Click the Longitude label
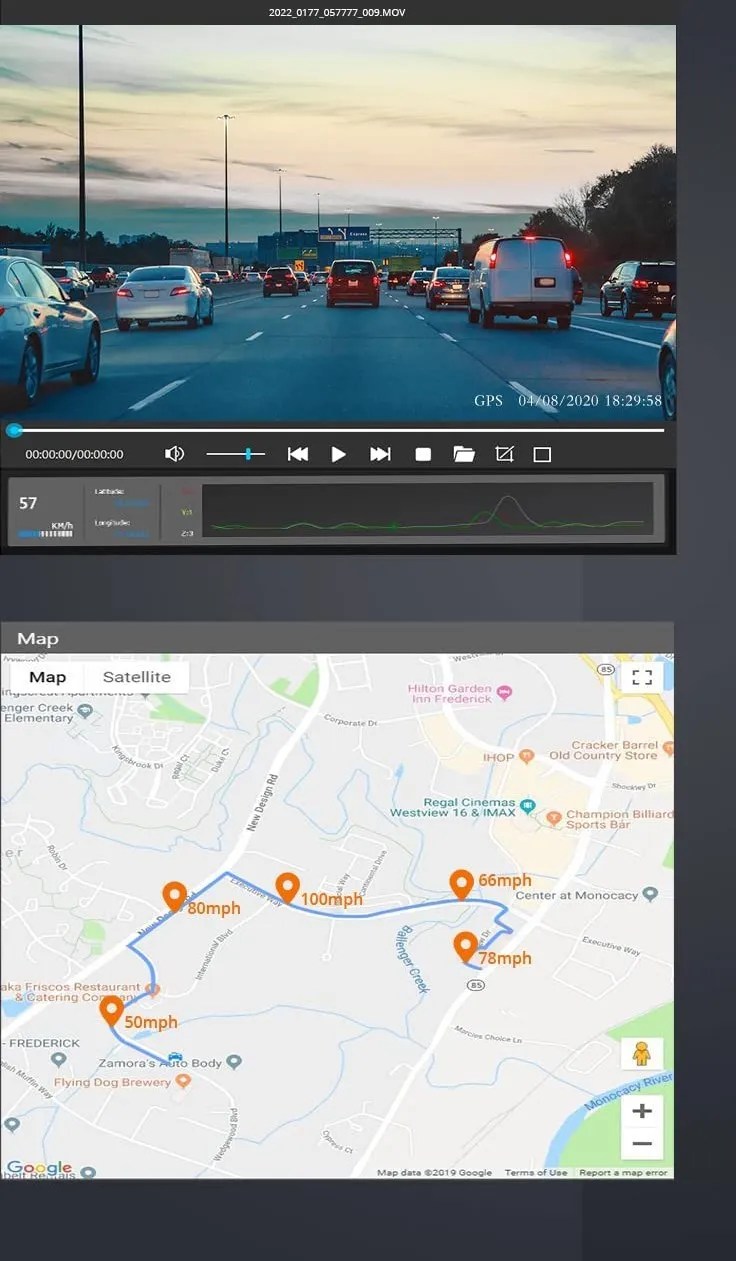736x1261 pixels. pyautogui.click(x=112, y=522)
